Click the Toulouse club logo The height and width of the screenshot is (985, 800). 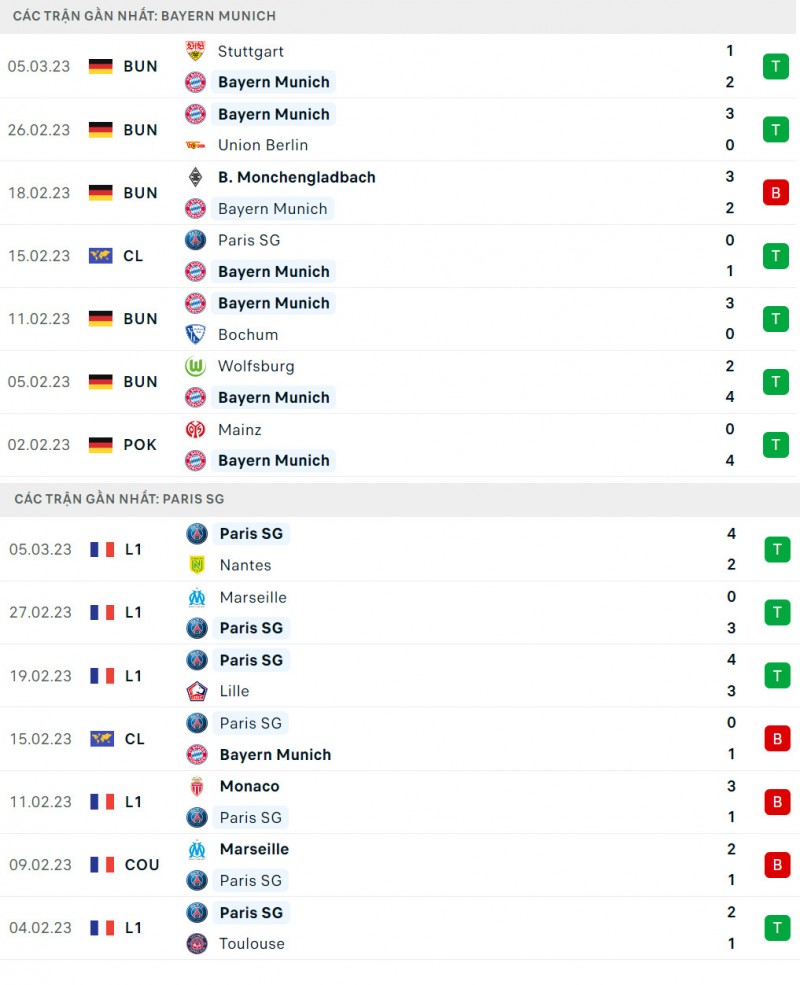(197, 943)
